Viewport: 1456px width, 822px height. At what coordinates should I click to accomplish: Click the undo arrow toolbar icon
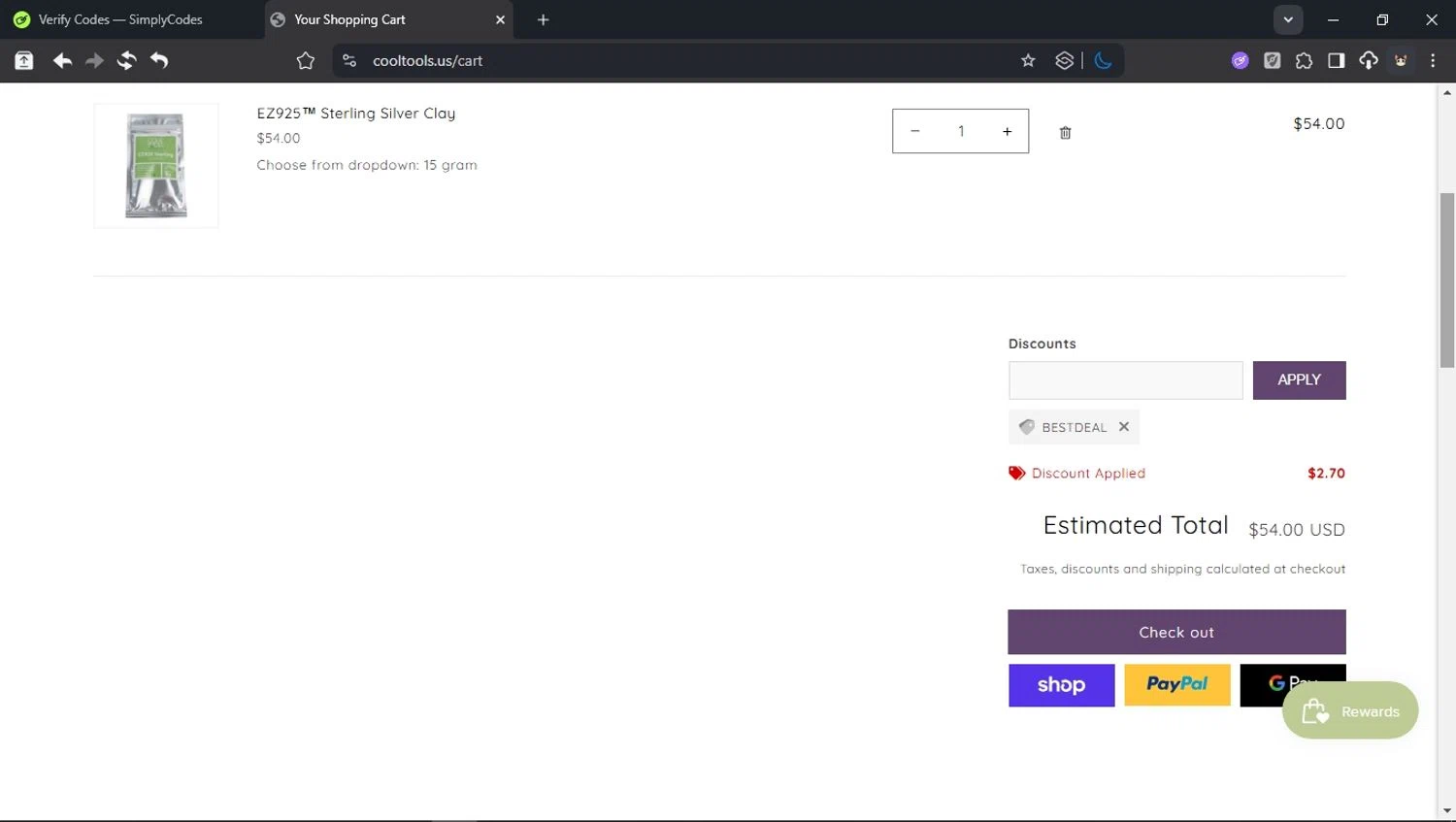(159, 60)
